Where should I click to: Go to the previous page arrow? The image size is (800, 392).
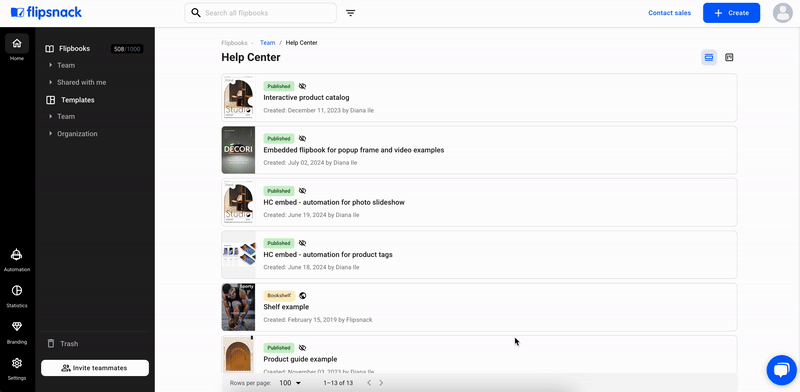pos(368,383)
